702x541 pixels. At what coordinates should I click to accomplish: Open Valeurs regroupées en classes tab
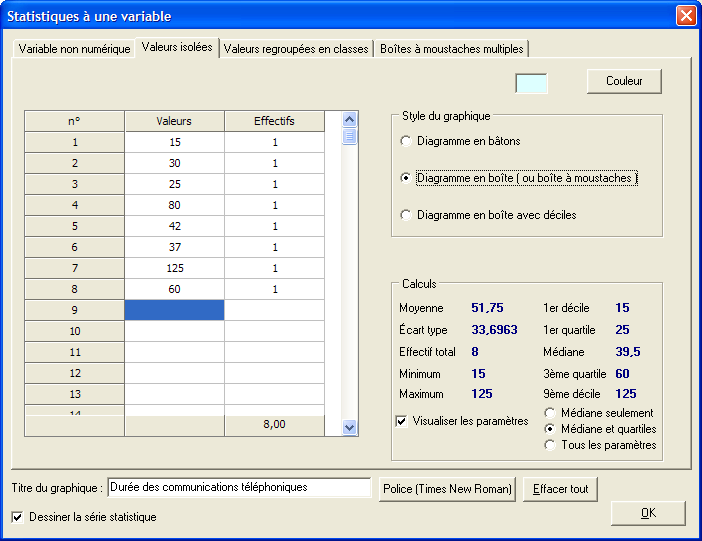[296, 49]
